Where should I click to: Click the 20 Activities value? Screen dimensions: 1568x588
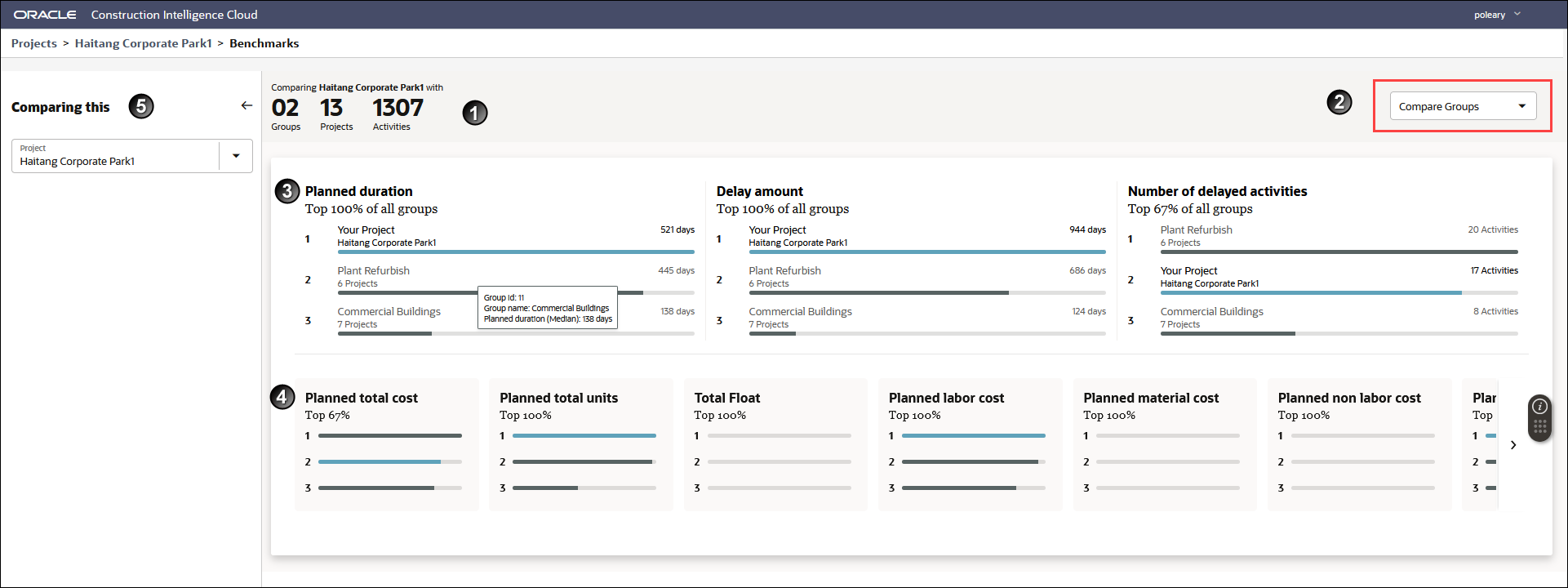coord(1493,229)
